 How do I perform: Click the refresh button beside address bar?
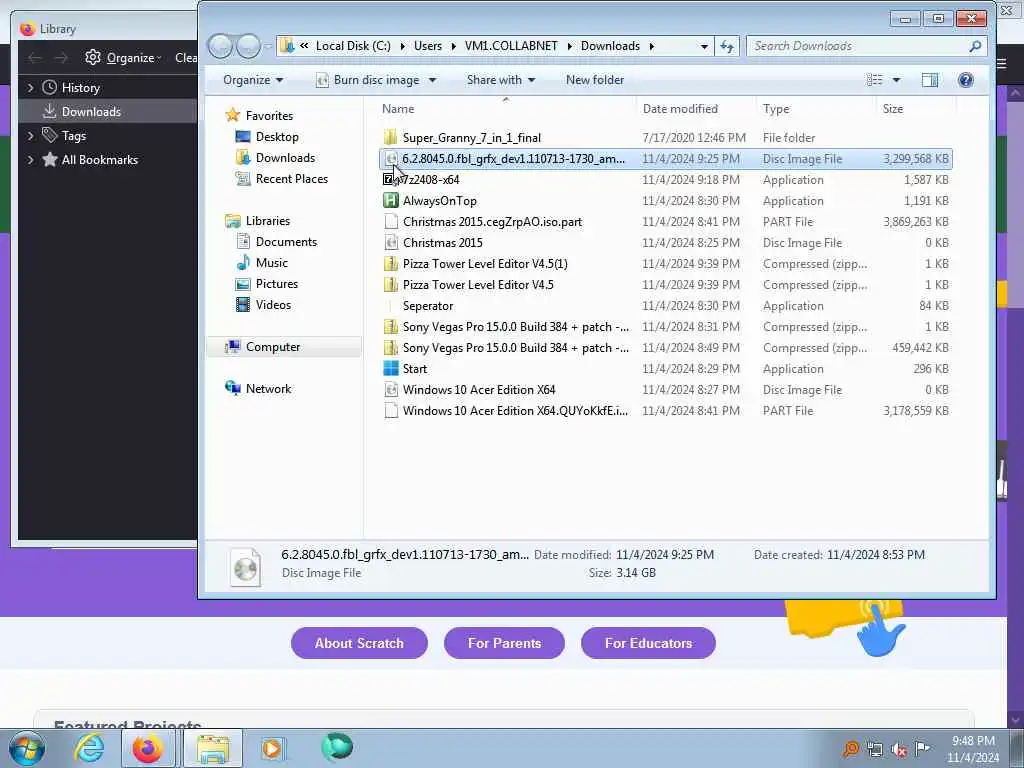(x=727, y=46)
